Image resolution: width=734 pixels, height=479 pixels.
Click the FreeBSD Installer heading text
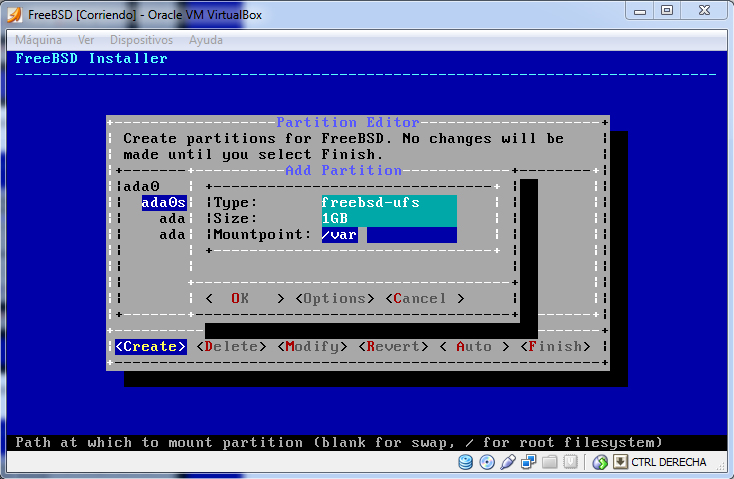click(91, 59)
